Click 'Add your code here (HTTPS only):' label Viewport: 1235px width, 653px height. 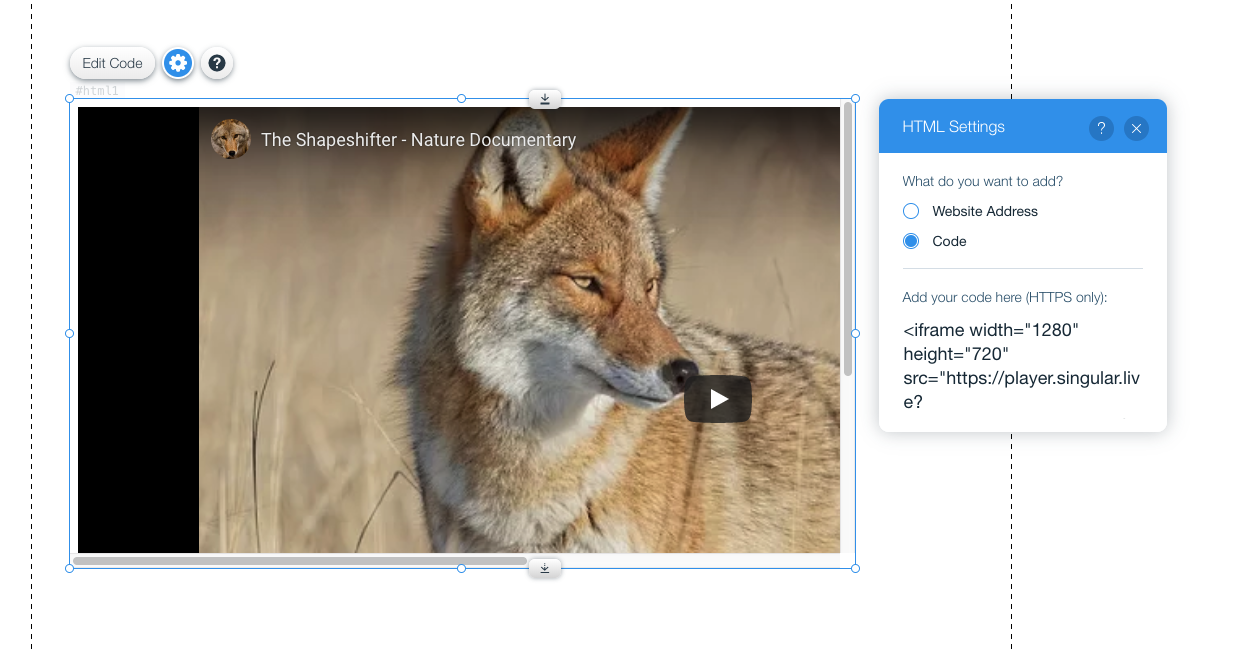1004,298
